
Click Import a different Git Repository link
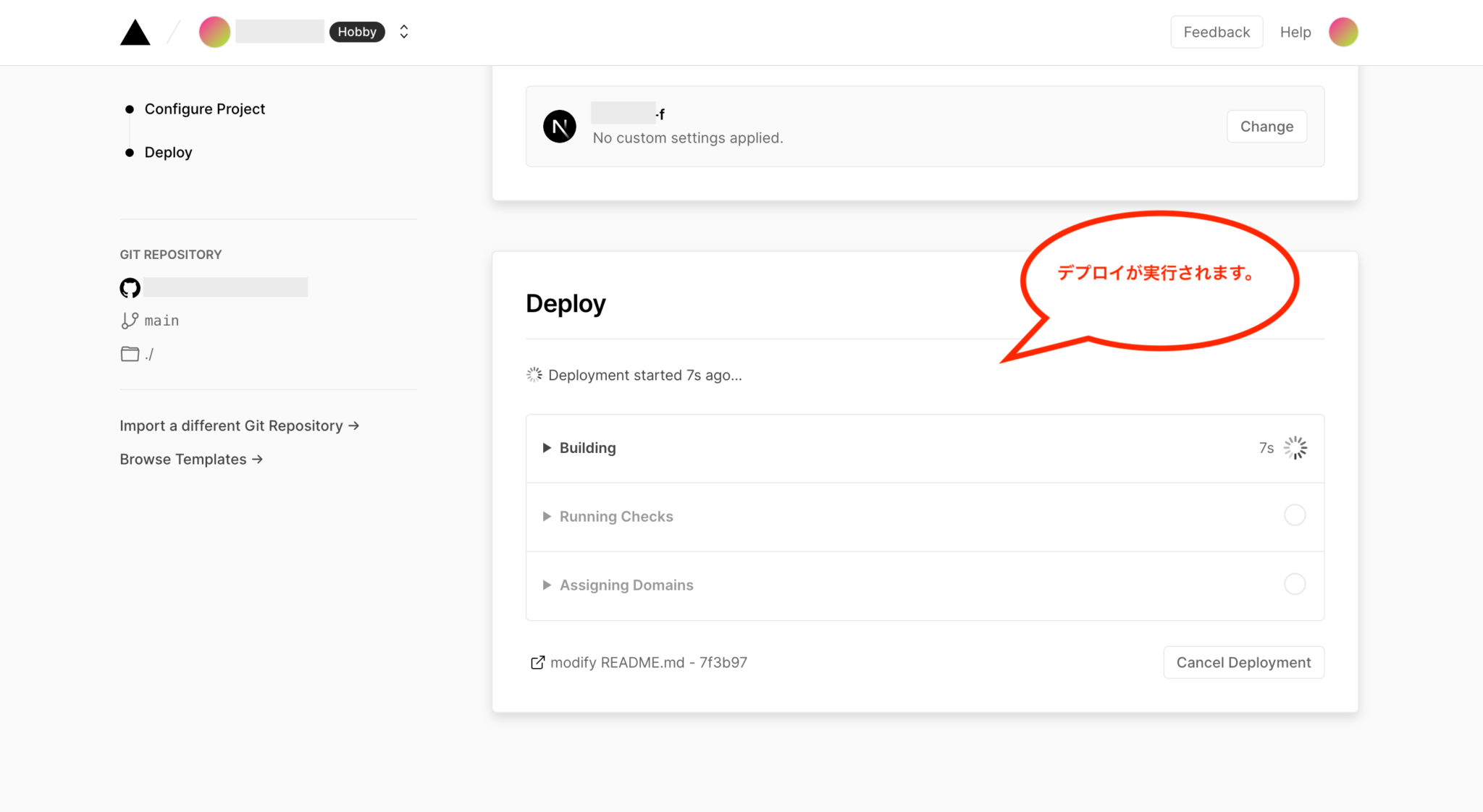click(x=239, y=426)
